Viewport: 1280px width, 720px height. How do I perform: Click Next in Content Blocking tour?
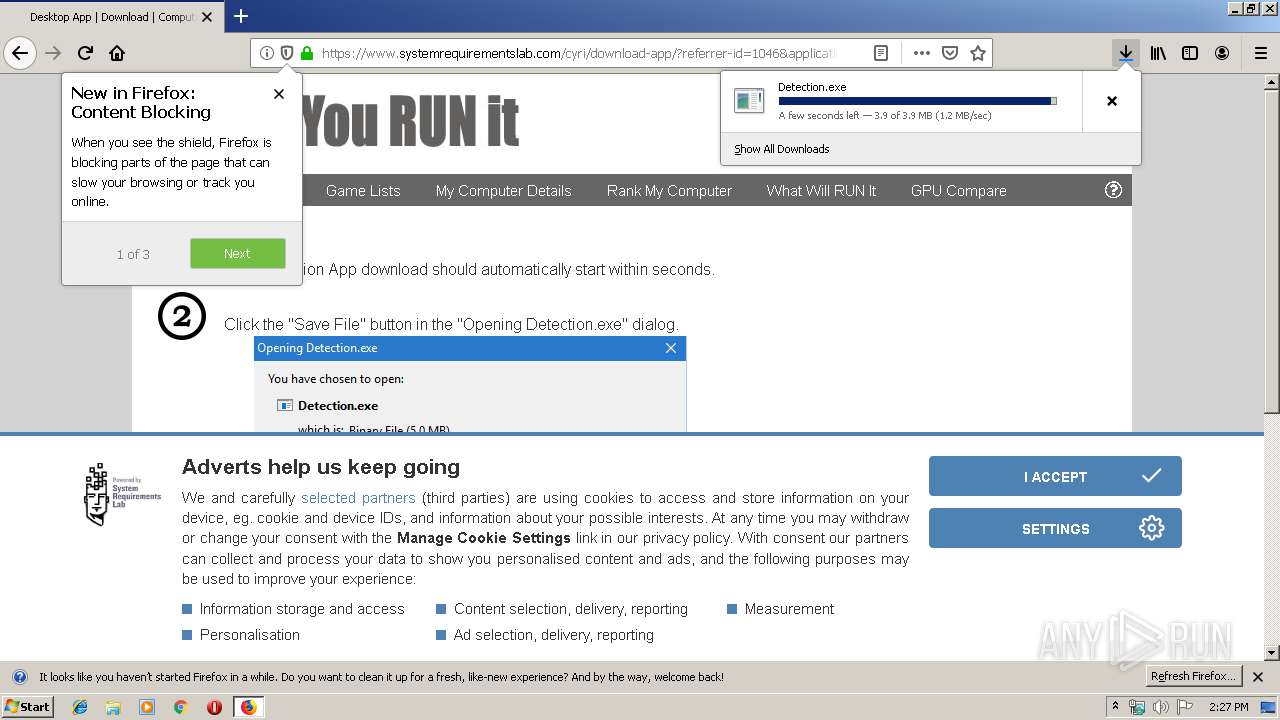pos(237,253)
